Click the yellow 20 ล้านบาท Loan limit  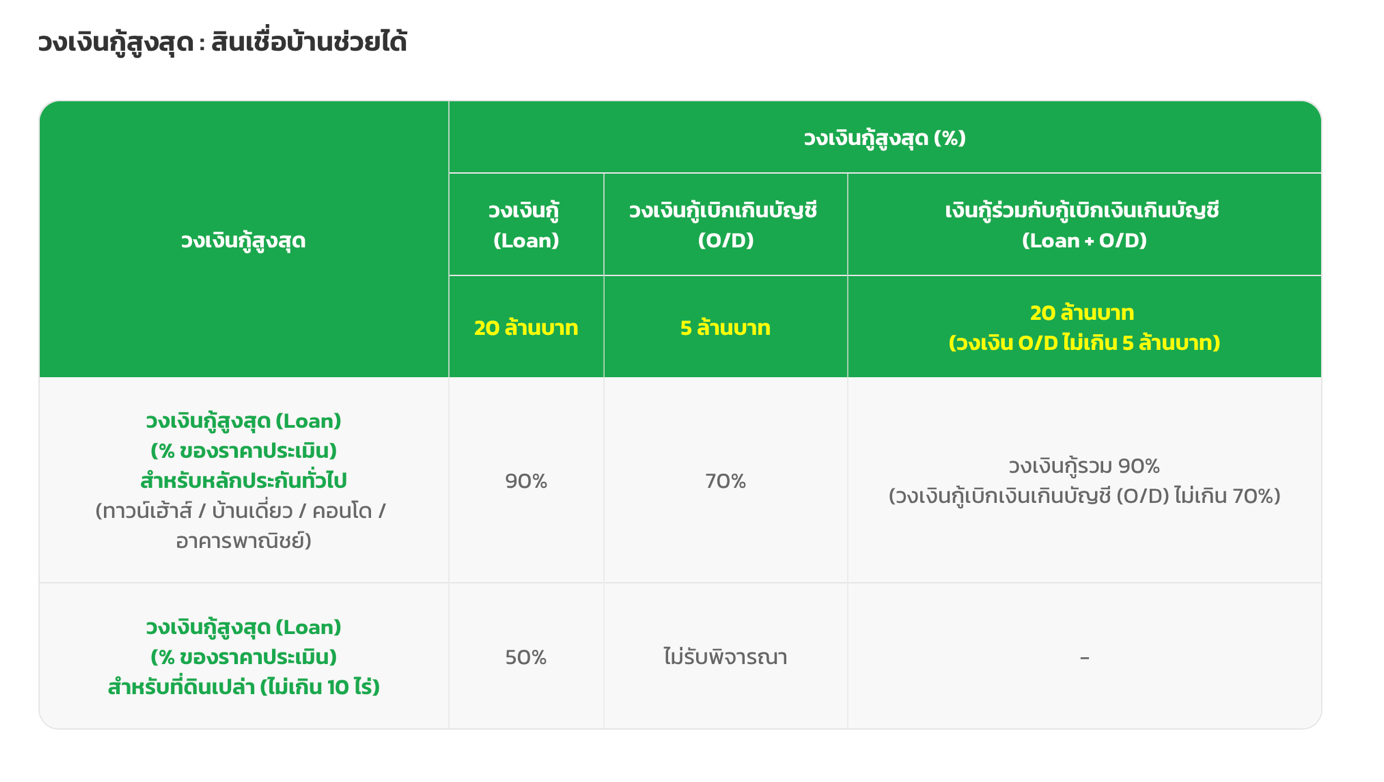click(x=526, y=328)
